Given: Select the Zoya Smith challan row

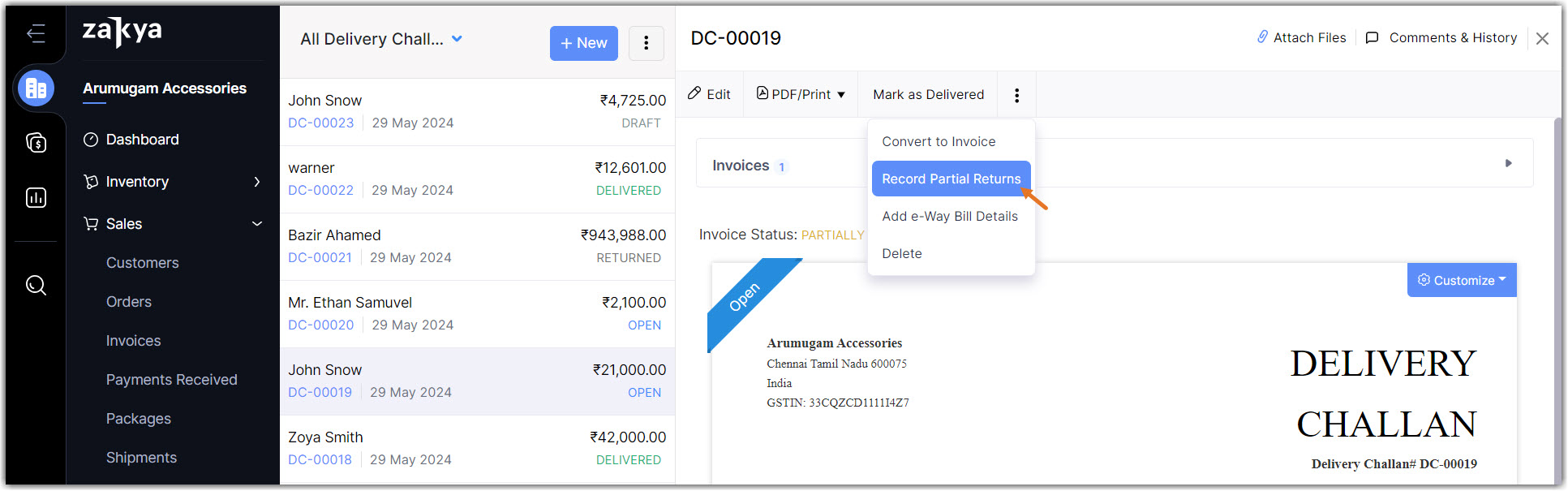Looking at the screenshot, I should tap(477, 449).
